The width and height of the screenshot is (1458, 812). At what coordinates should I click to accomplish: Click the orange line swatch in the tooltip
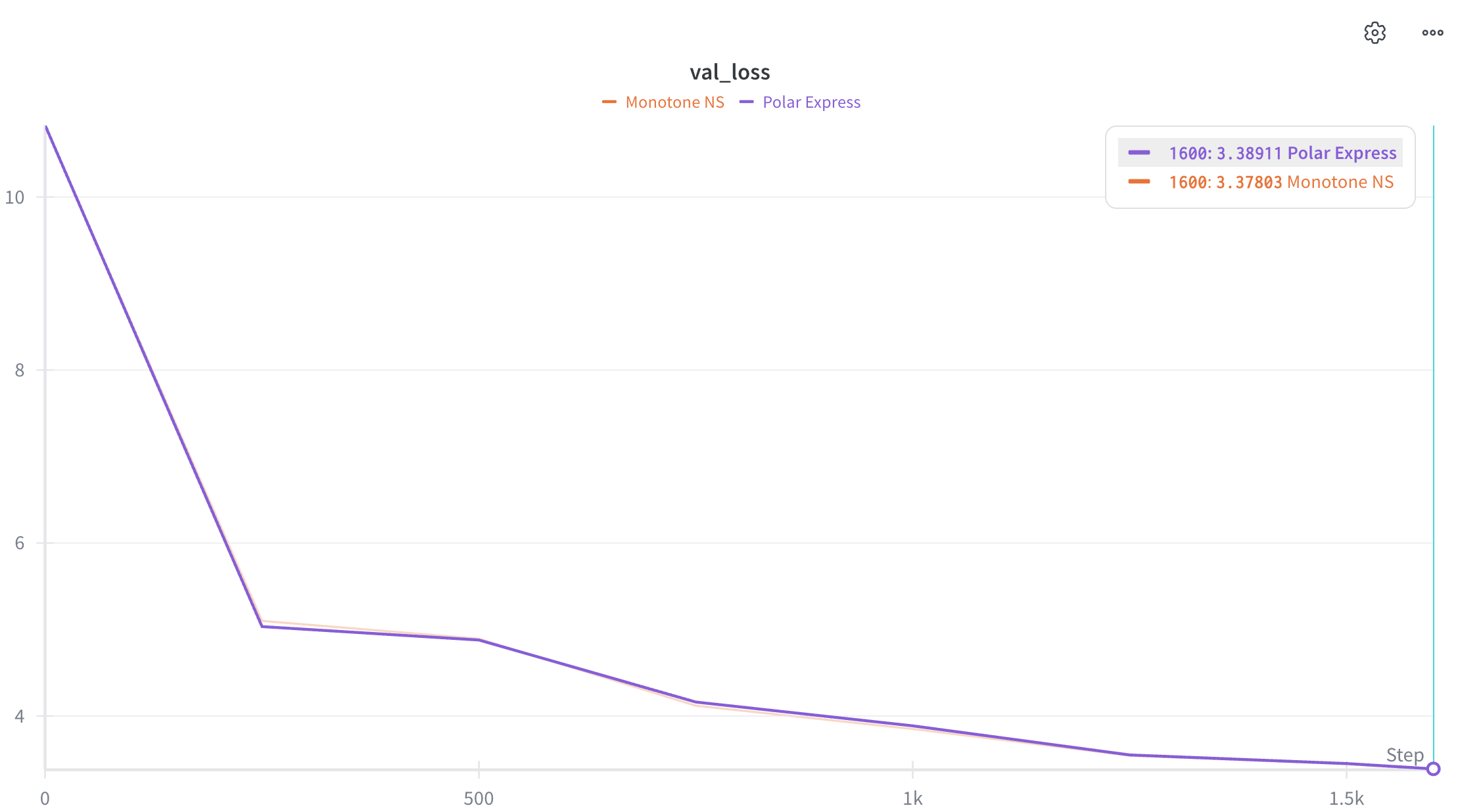coord(1139,182)
